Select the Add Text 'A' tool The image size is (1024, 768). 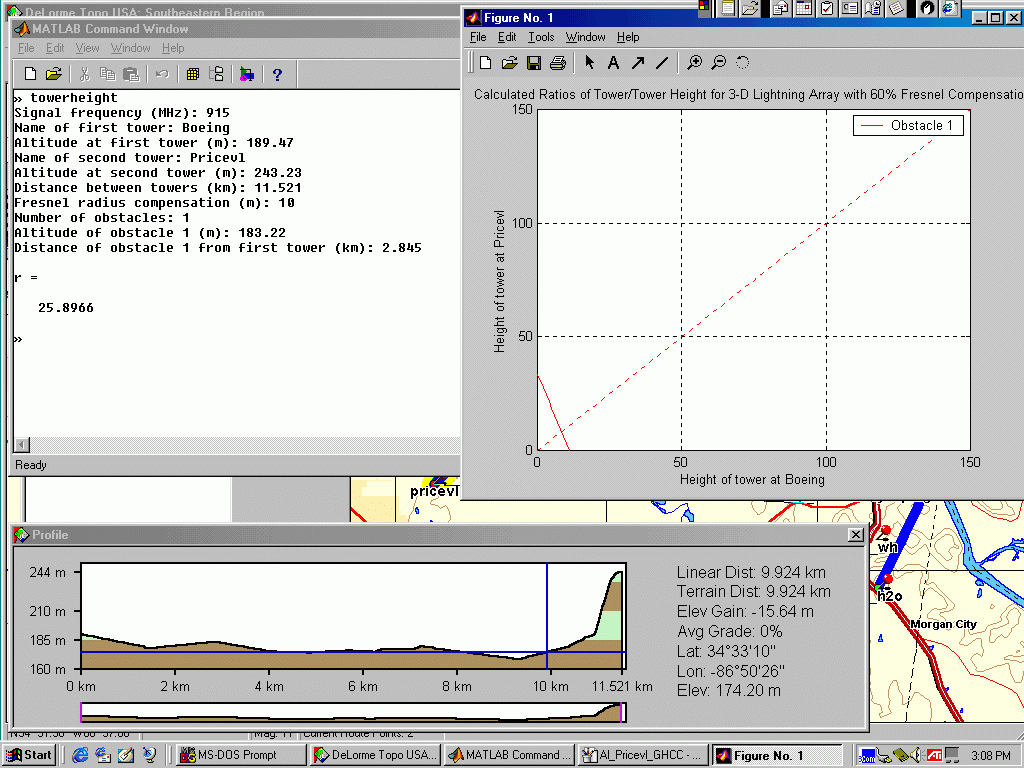[x=613, y=63]
